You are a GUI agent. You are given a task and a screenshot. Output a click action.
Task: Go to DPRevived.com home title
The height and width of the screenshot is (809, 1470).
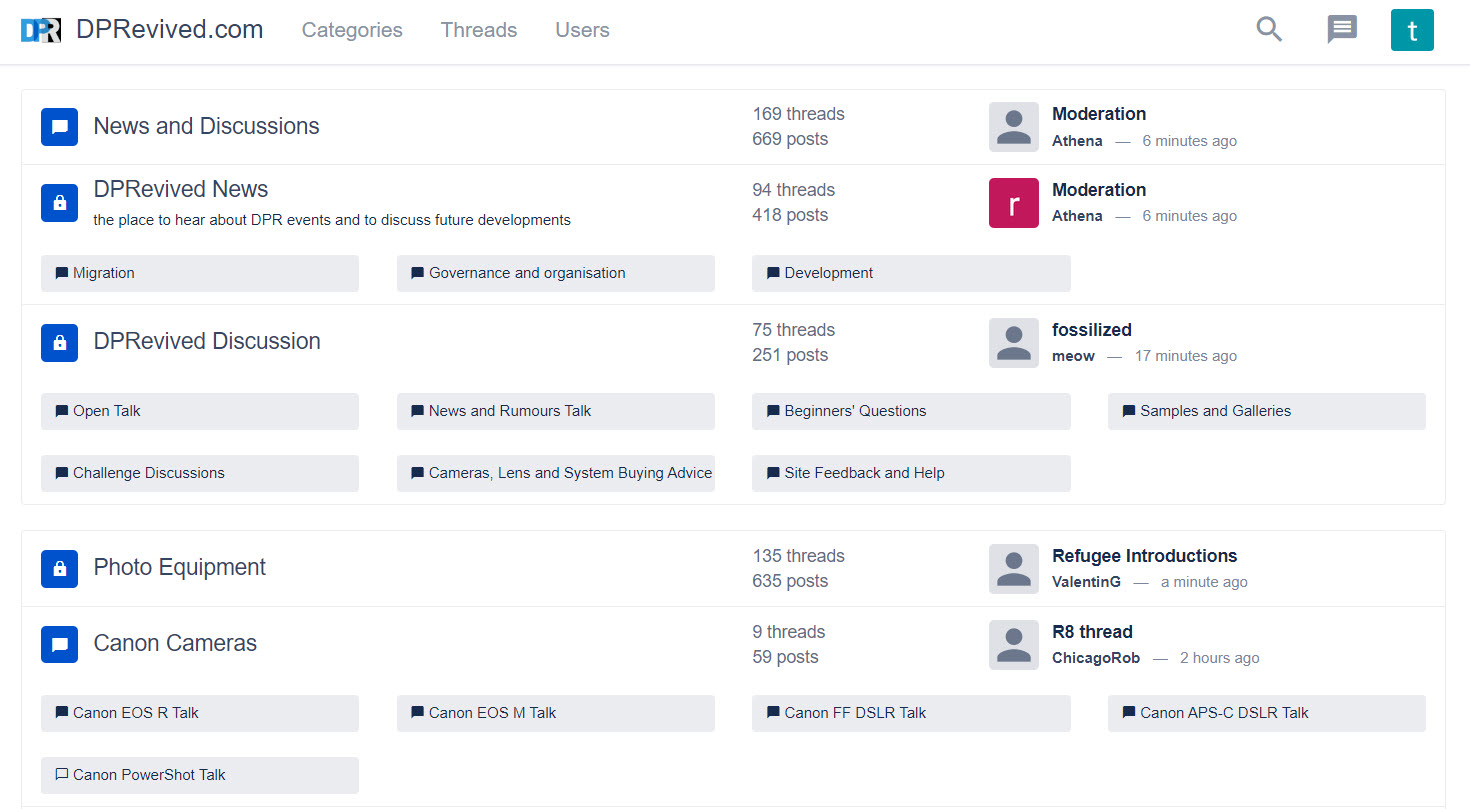(170, 30)
